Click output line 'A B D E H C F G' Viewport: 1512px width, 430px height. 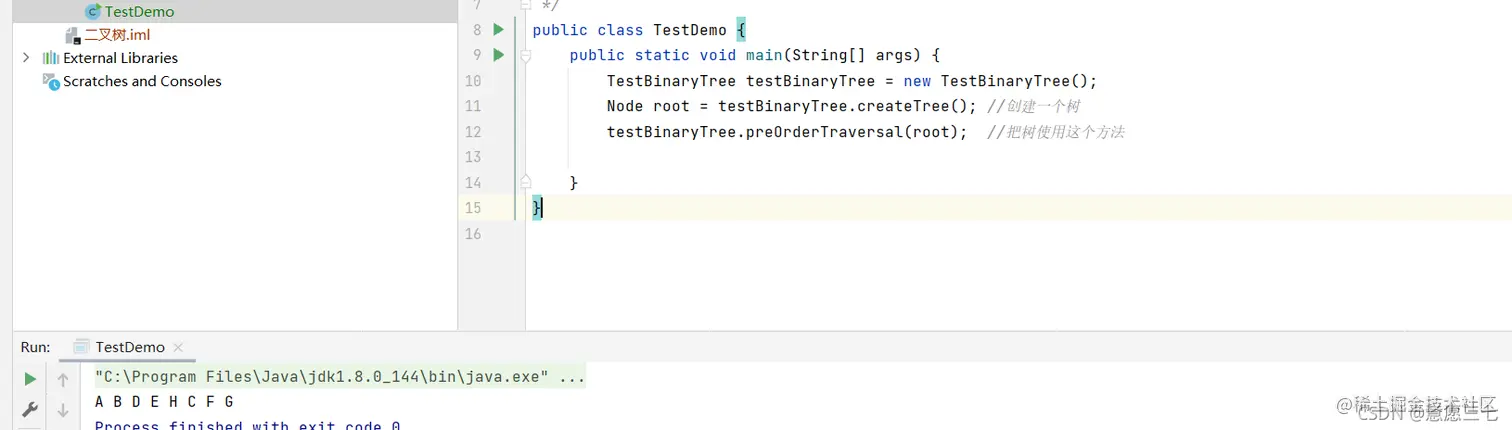(x=164, y=402)
